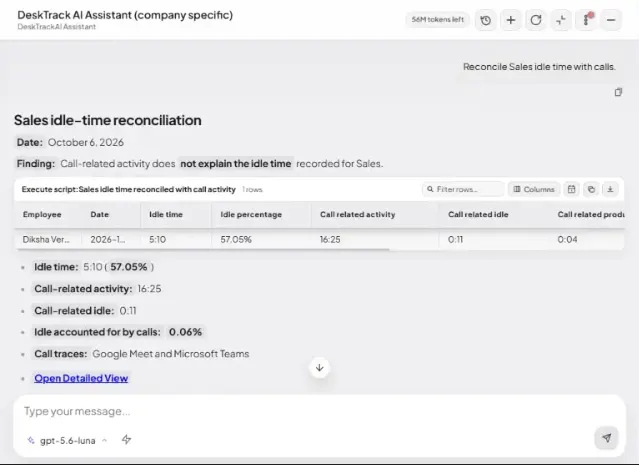Copy table data icon

(x=591, y=189)
